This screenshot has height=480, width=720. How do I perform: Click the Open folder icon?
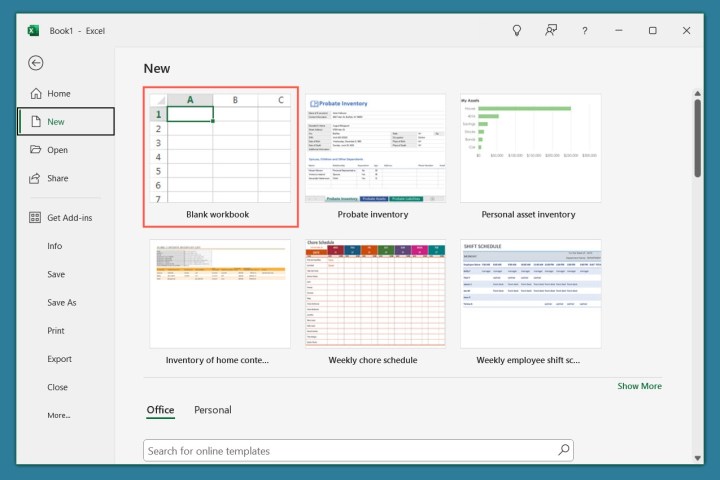tap(36, 150)
